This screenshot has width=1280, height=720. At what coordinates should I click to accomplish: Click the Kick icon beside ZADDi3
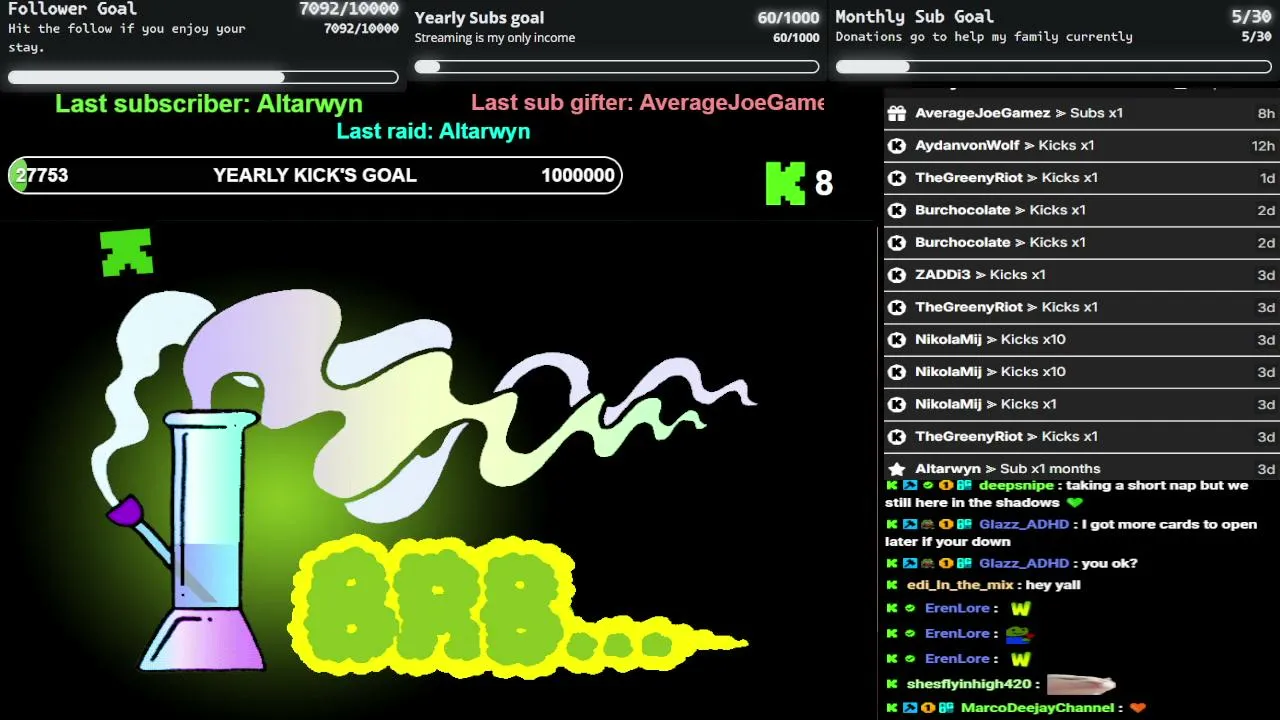897,275
